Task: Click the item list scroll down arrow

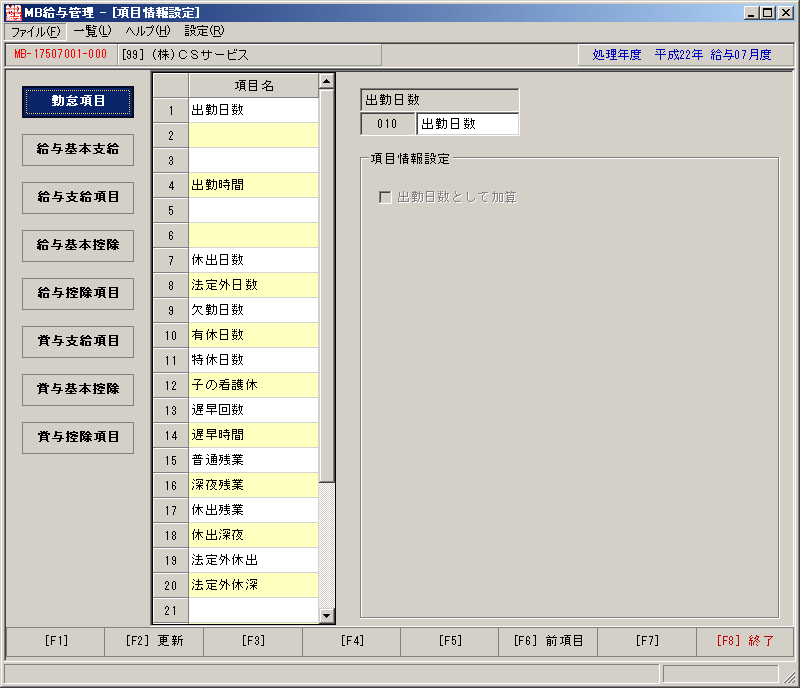Action: pyautogui.click(x=327, y=616)
